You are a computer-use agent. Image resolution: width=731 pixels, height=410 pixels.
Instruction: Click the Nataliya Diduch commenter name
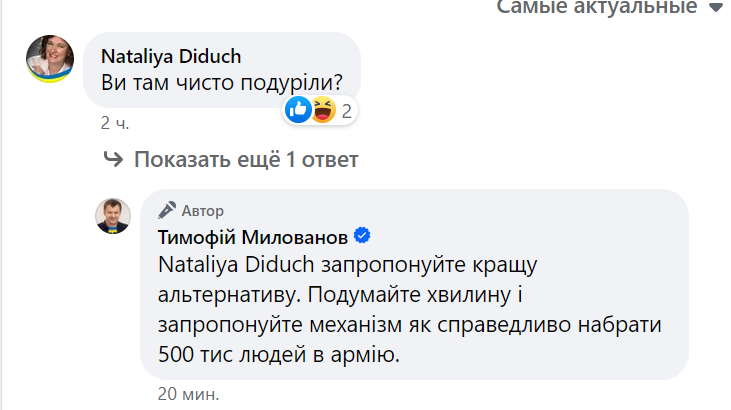pos(172,56)
